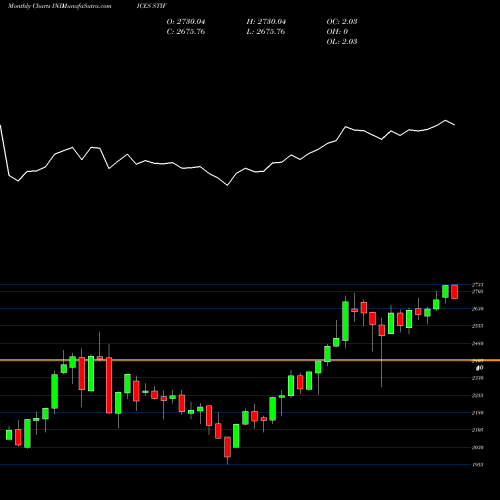
Task: Click the 'OC: 2.03' reading
Action: point(342,22)
